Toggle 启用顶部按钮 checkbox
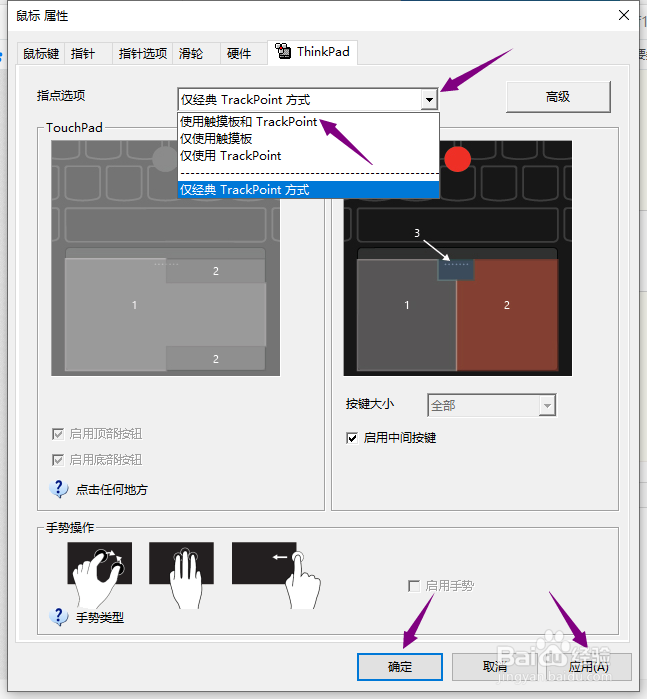The image size is (647, 699). point(58,434)
